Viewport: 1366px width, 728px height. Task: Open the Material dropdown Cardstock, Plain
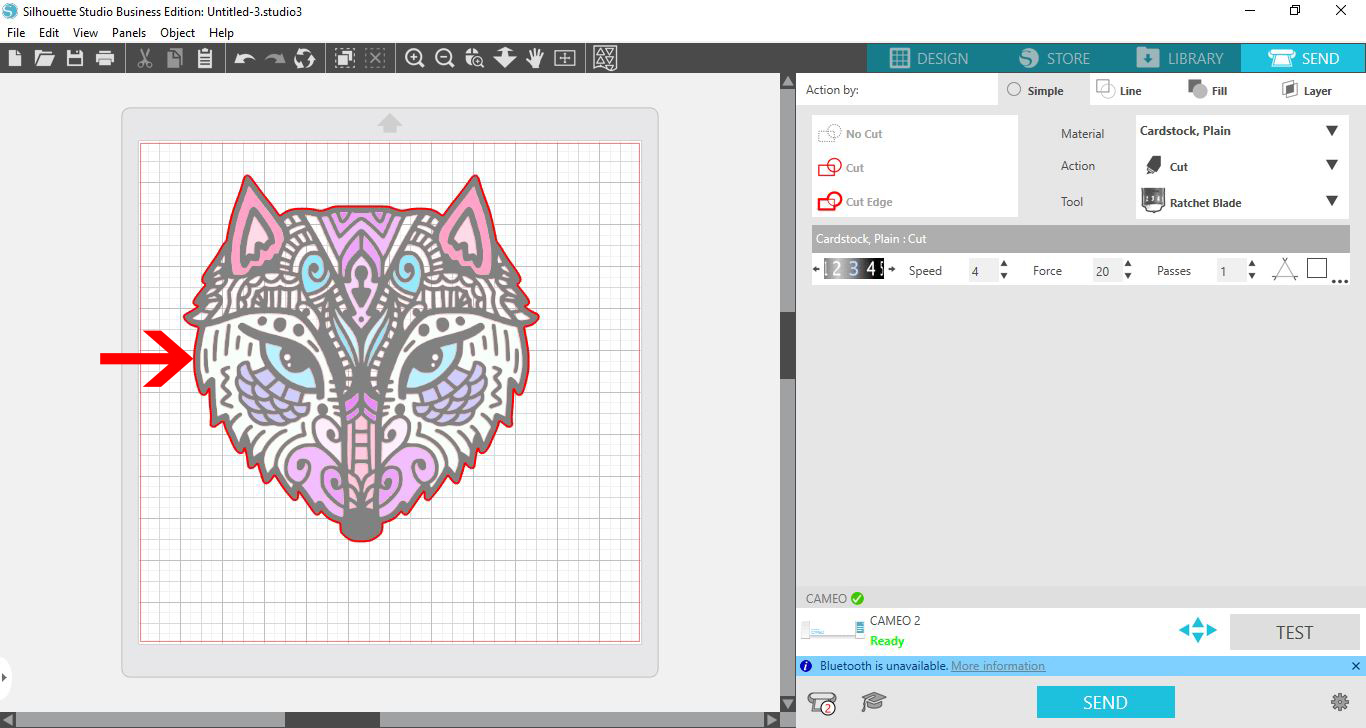(1243, 131)
